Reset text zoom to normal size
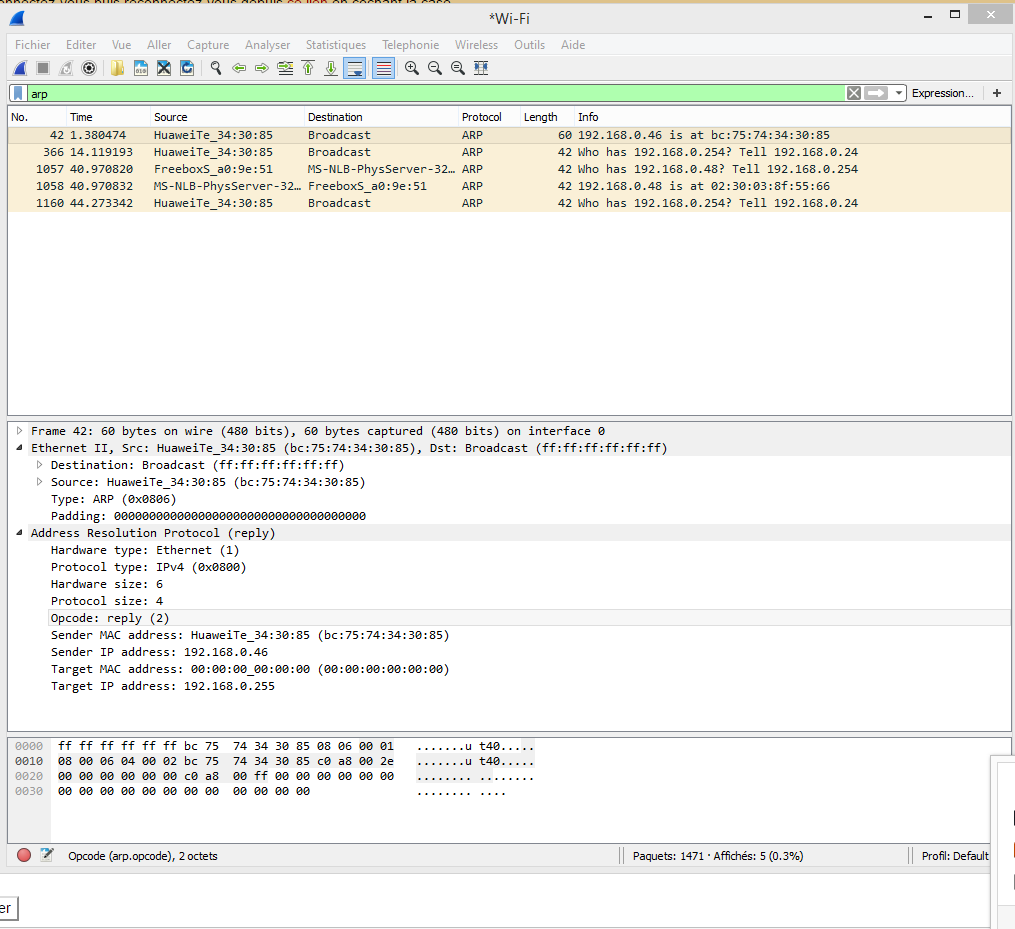The height and width of the screenshot is (929, 1015). tap(458, 68)
